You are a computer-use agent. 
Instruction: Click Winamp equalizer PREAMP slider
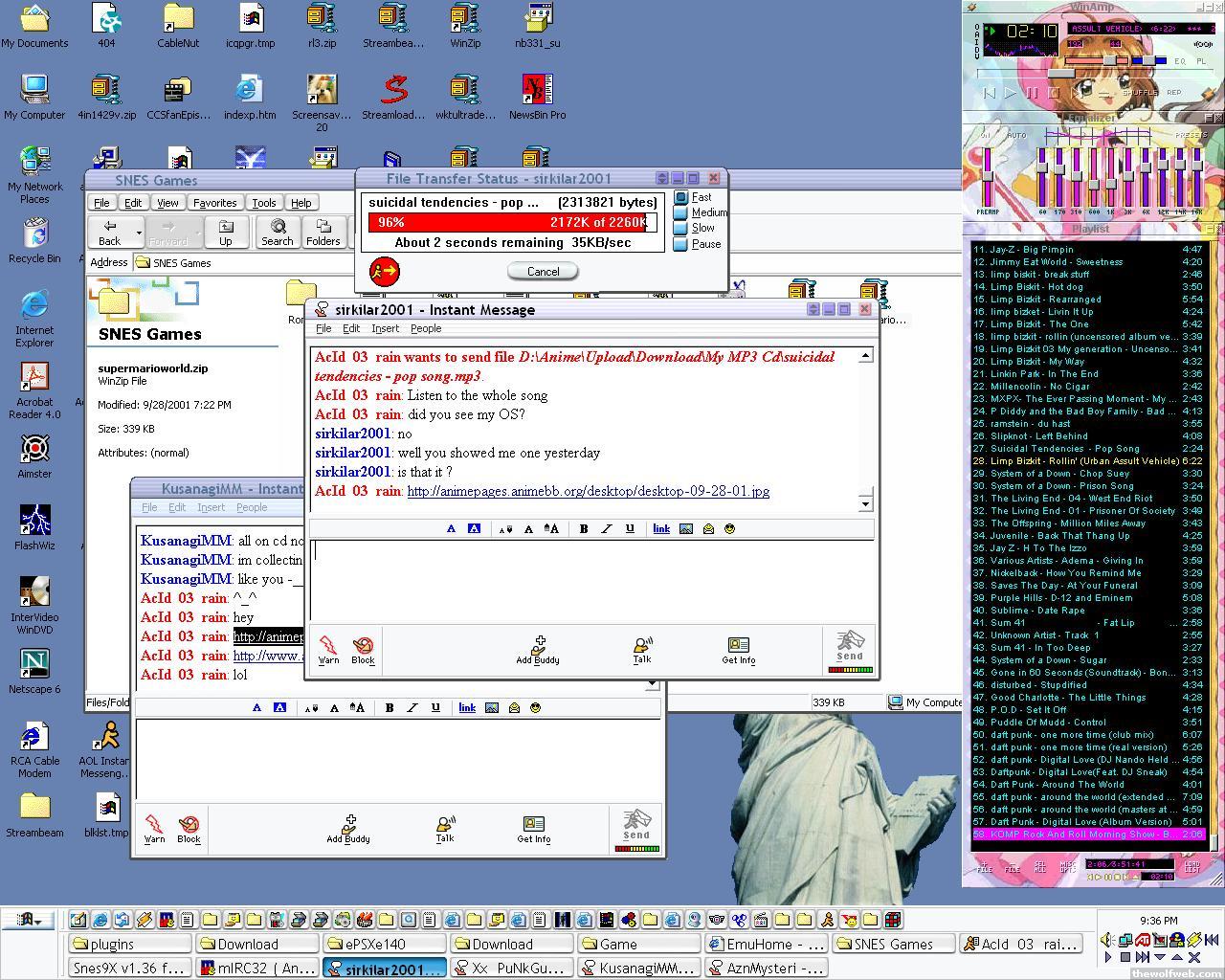pyautogui.click(x=987, y=177)
